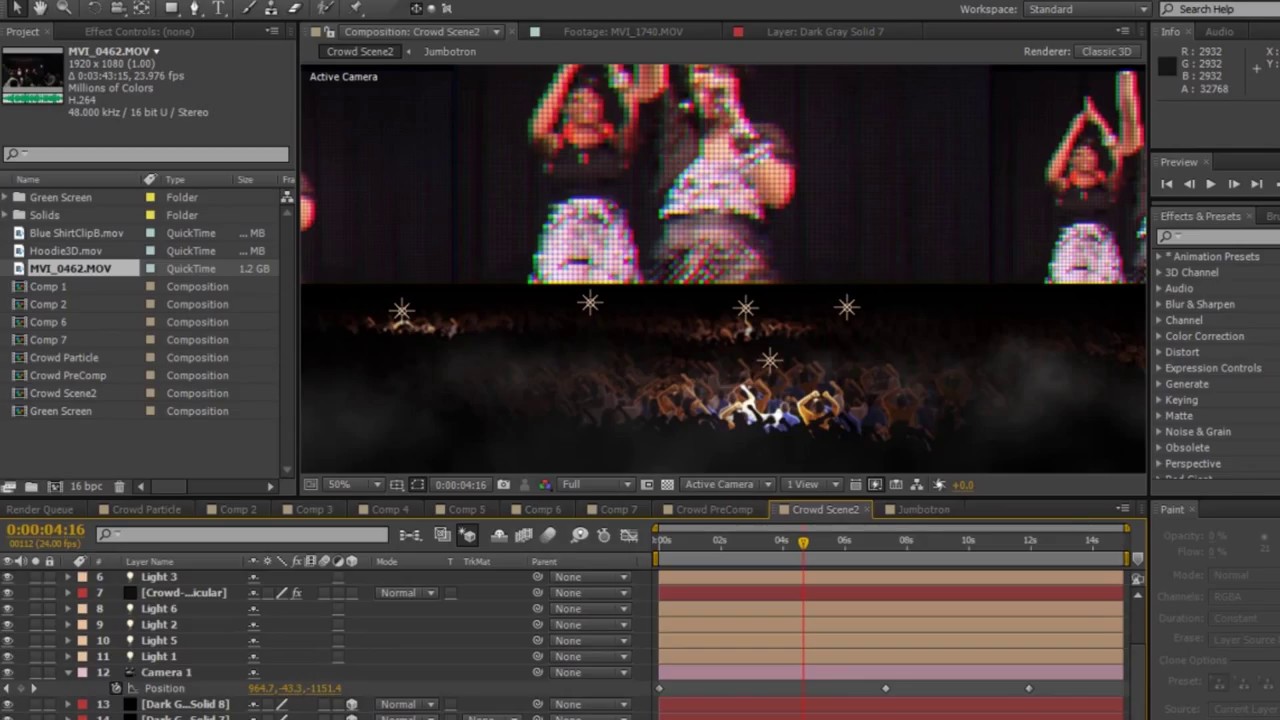Select the Zoom magnifier tool

click(64, 8)
